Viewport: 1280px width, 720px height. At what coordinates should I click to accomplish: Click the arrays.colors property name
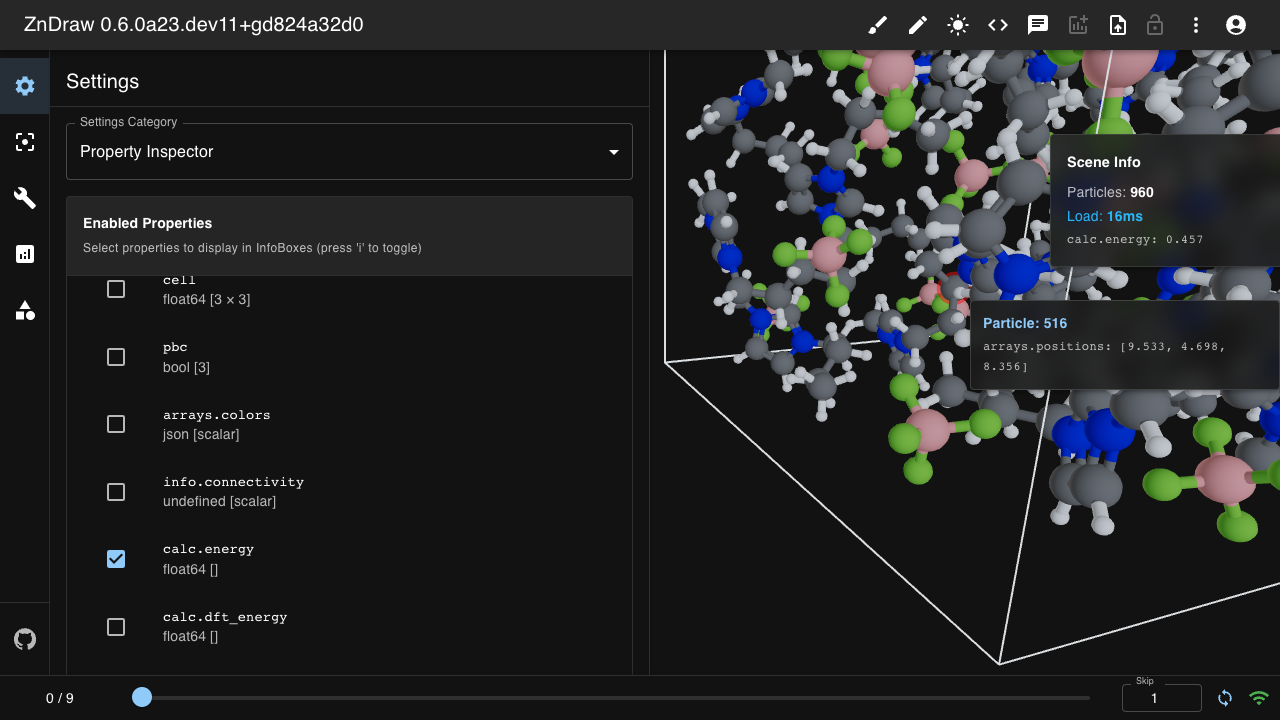coord(217,415)
